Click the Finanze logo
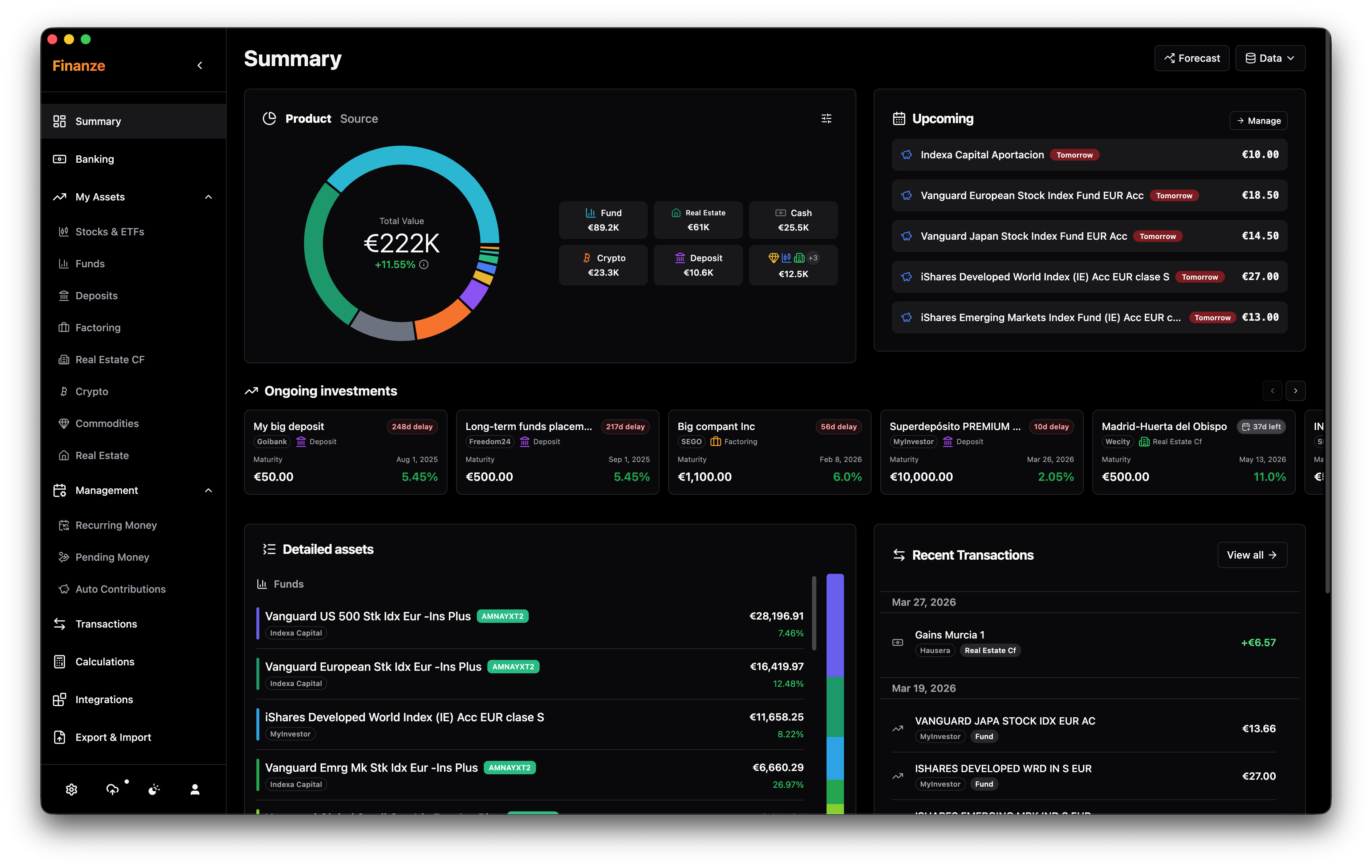 pyautogui.click(x=79, y=65)
